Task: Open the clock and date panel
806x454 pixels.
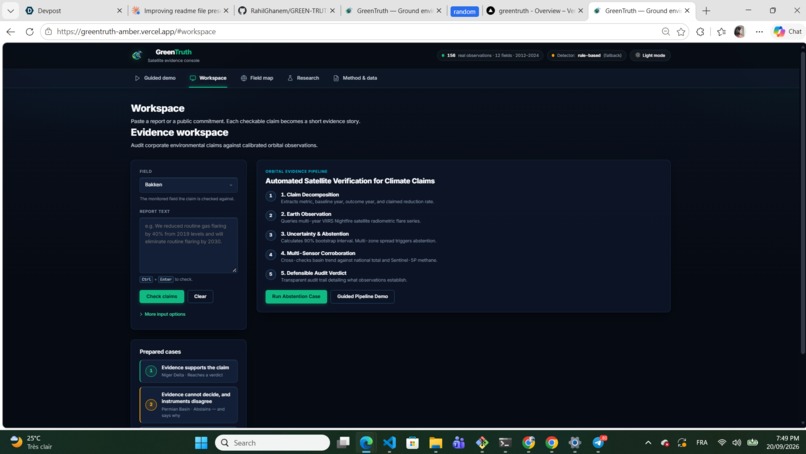Action: (x=782, y=443)
